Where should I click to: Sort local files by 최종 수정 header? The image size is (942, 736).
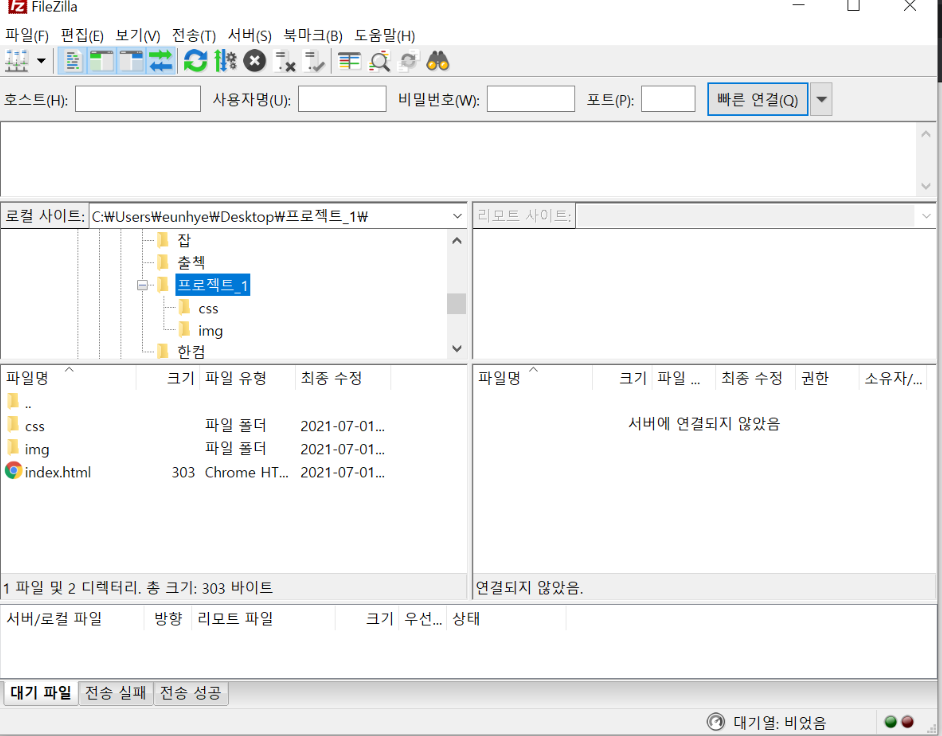coord(344,378)
